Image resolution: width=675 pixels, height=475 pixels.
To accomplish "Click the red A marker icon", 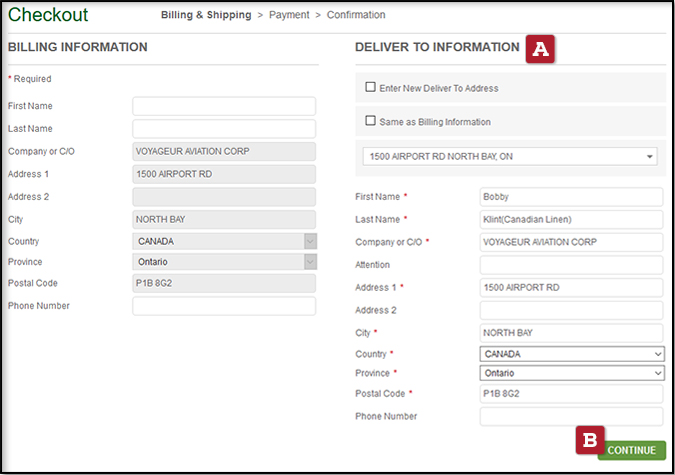I will [542, 49].
